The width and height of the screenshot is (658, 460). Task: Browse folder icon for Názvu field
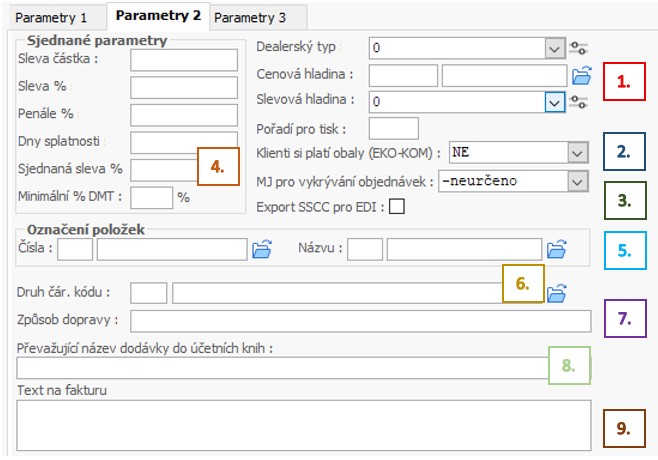[556, 249]
